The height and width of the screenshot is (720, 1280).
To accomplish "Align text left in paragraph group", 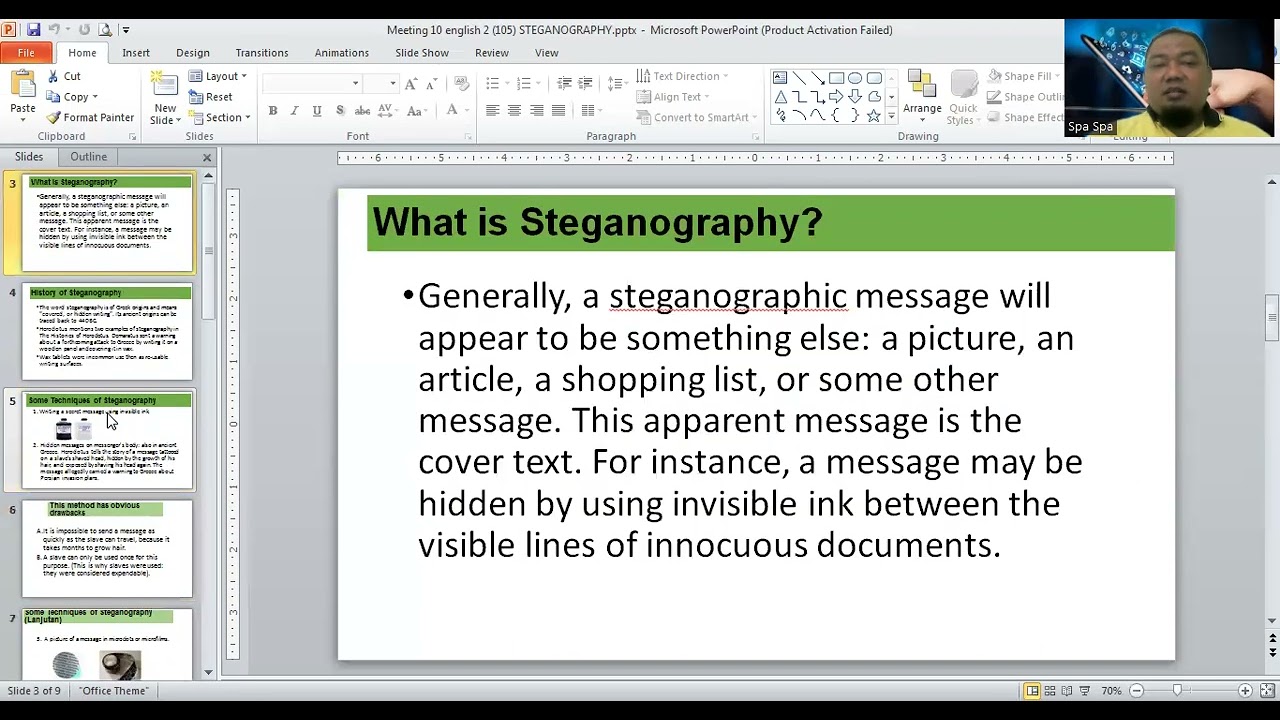I will [492, 111].
